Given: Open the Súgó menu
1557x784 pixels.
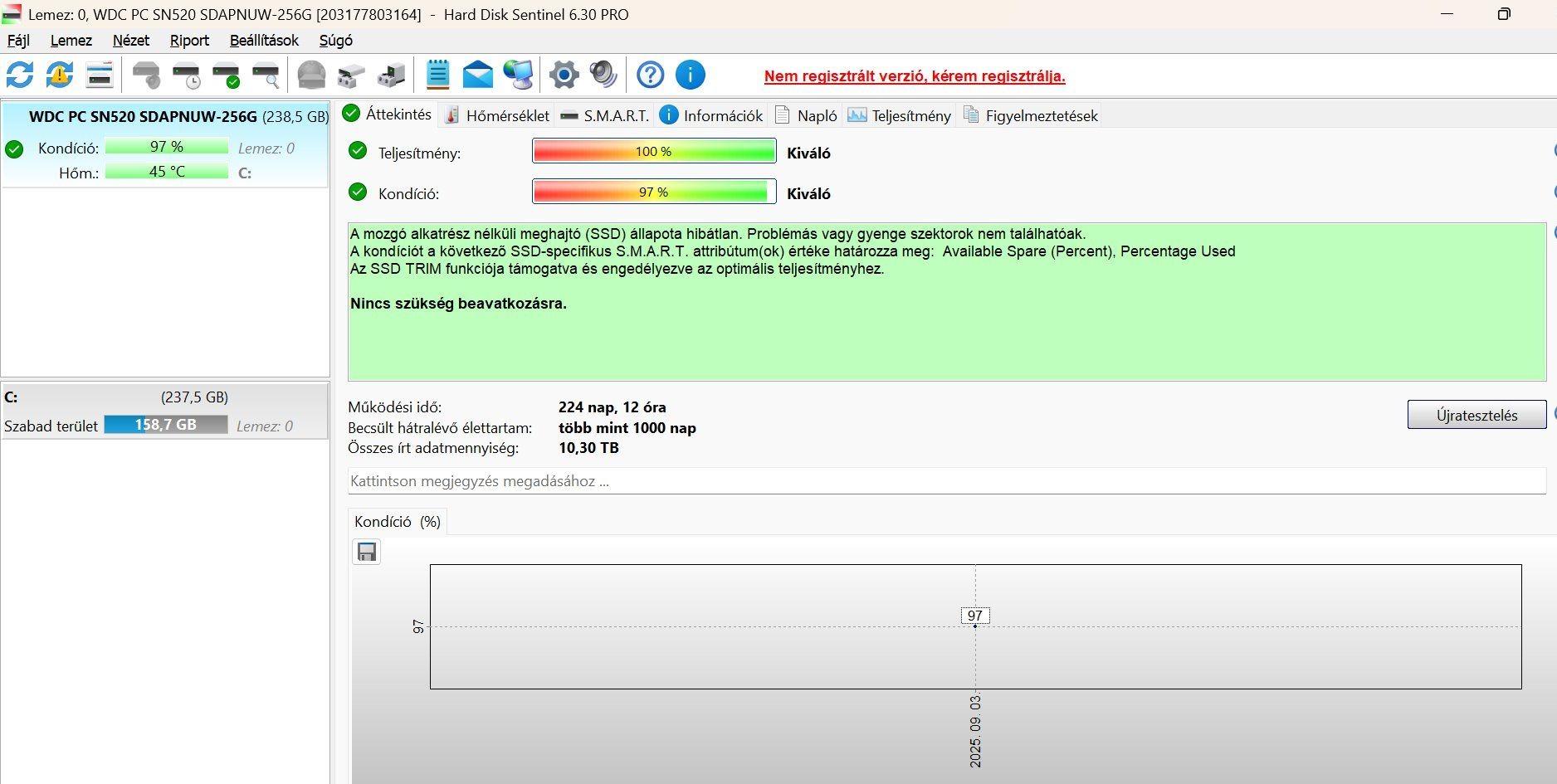Looking at the screenshot, I should pyautogui.click(x=336, y=40).
